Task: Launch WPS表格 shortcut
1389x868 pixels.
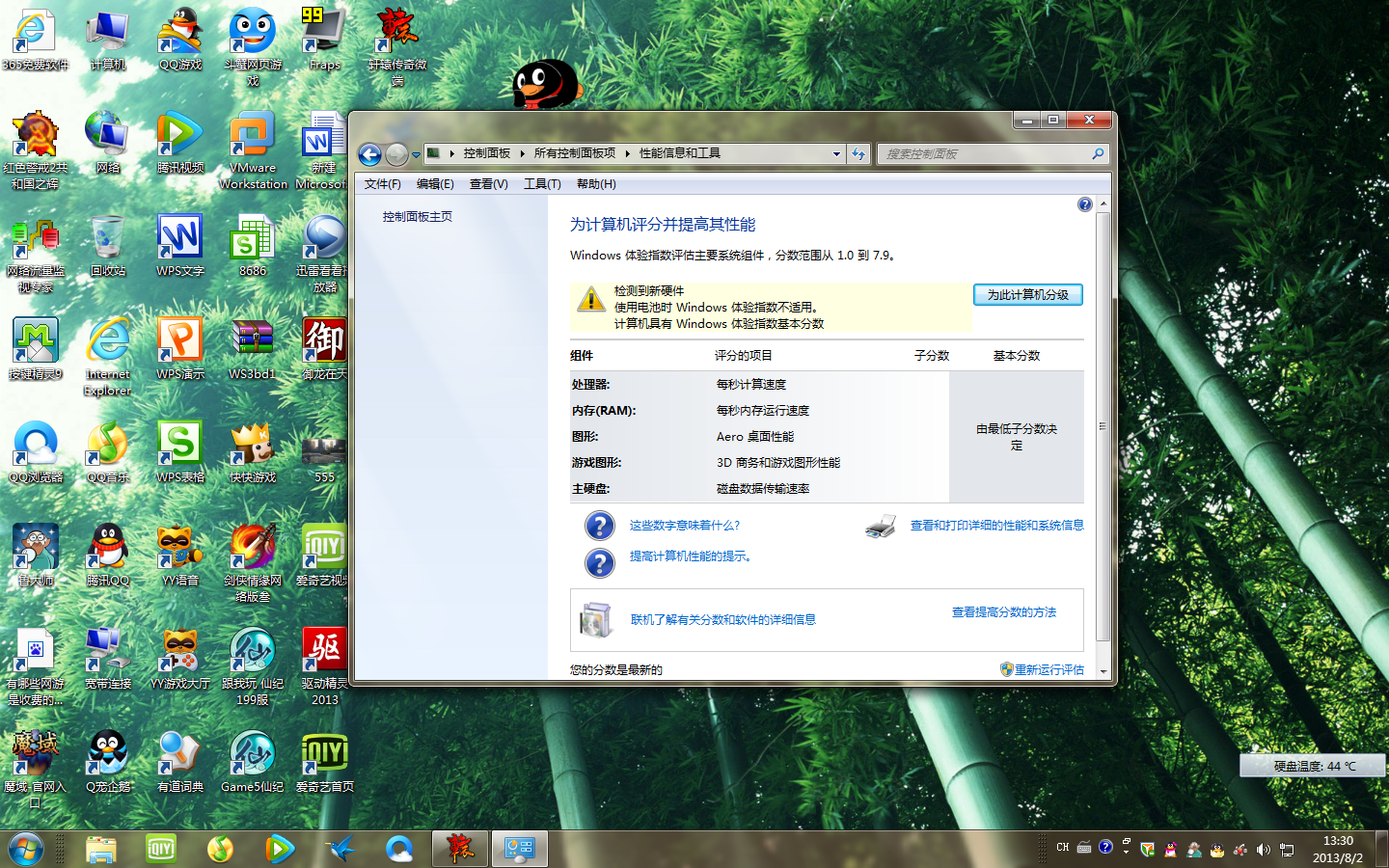Action: coord(180,452)
